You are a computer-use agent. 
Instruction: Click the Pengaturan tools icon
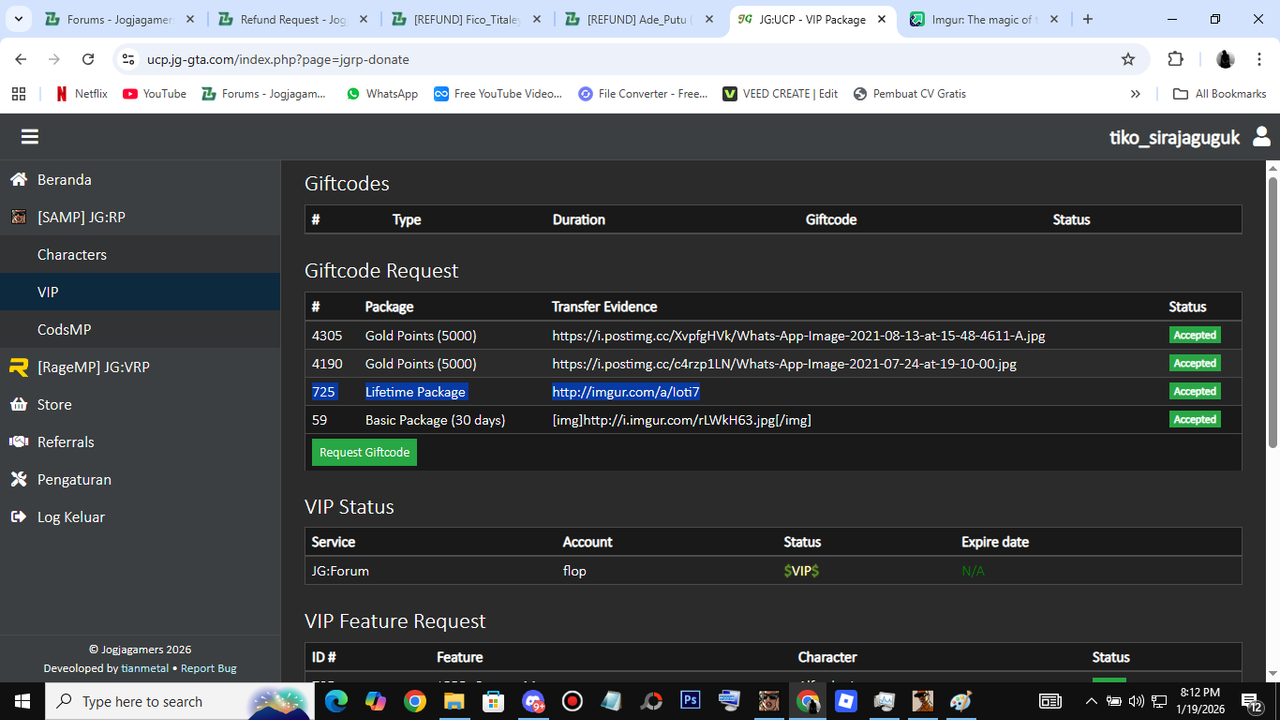click(18, 479)
